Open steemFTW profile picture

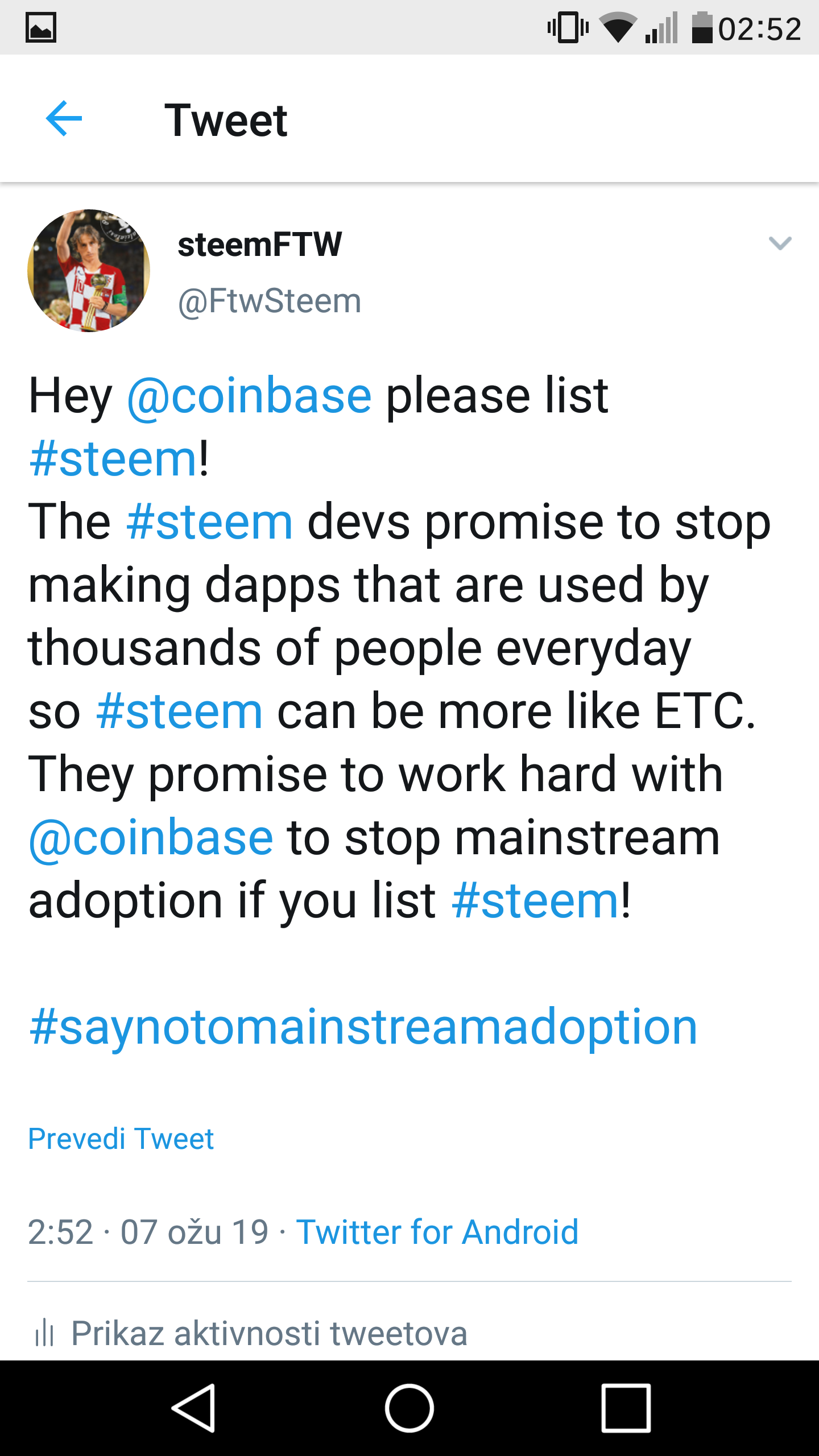[x=89, y=271]
